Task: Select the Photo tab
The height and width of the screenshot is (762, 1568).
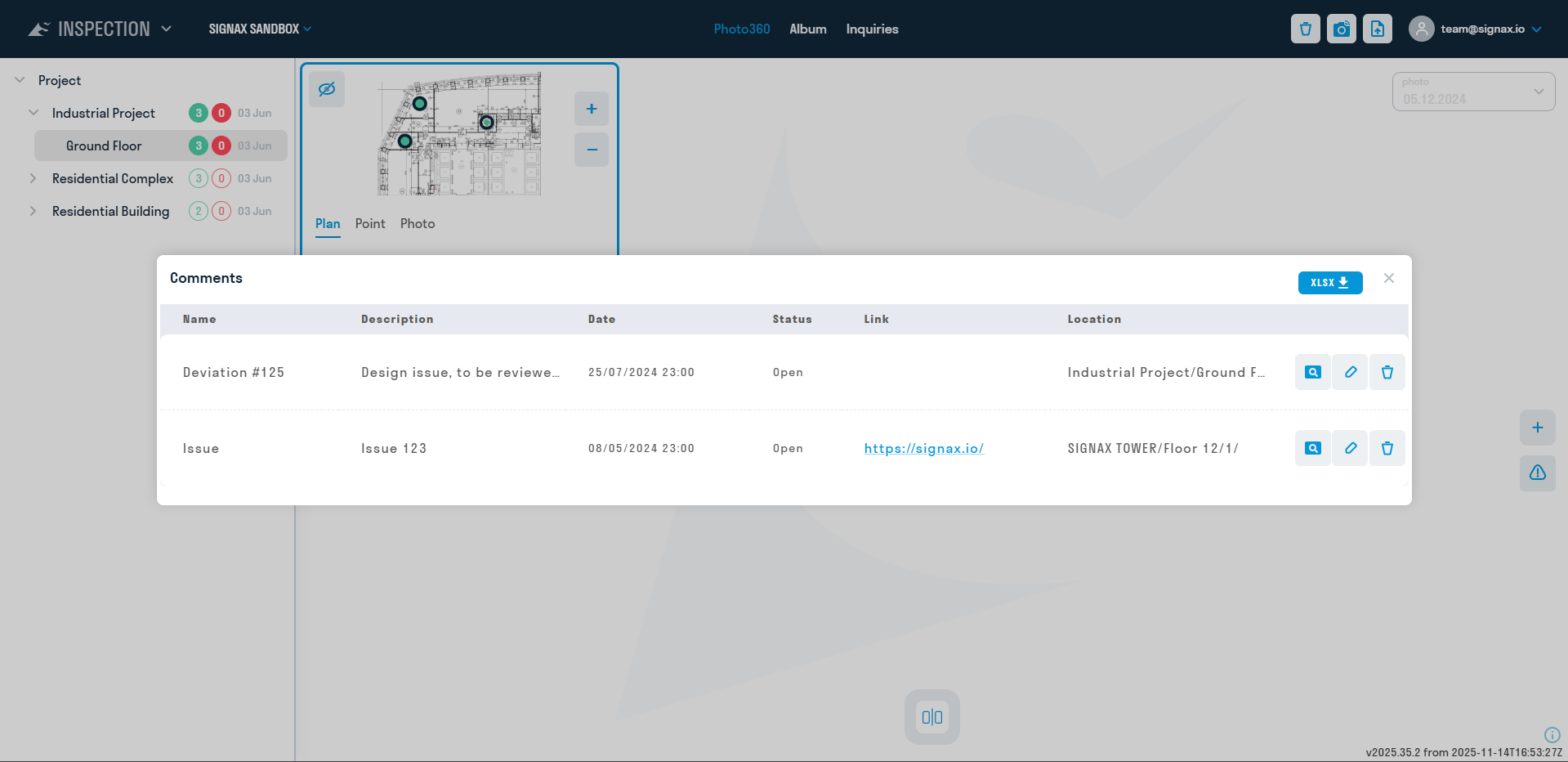Action: [418, 224]
